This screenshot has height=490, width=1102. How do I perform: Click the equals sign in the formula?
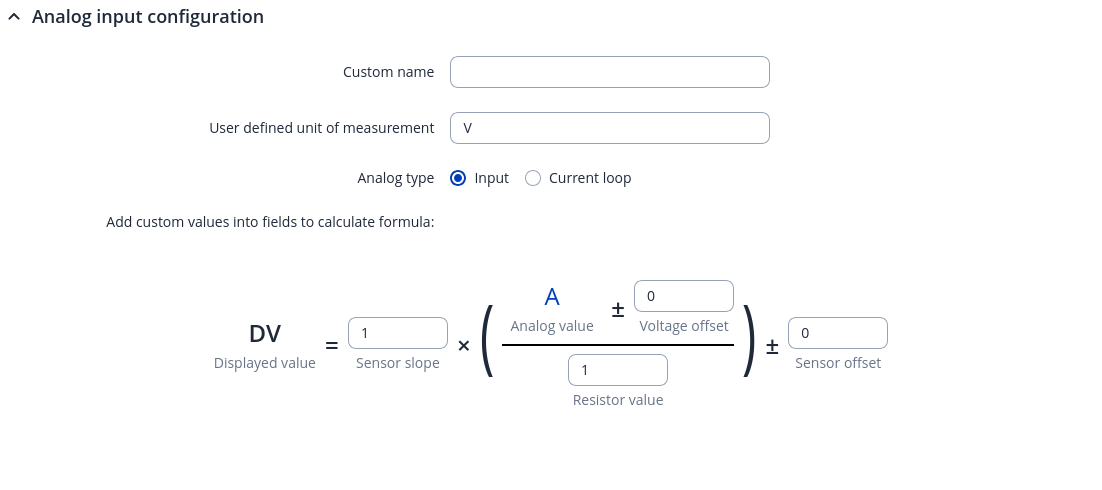[x=332, y=346]
